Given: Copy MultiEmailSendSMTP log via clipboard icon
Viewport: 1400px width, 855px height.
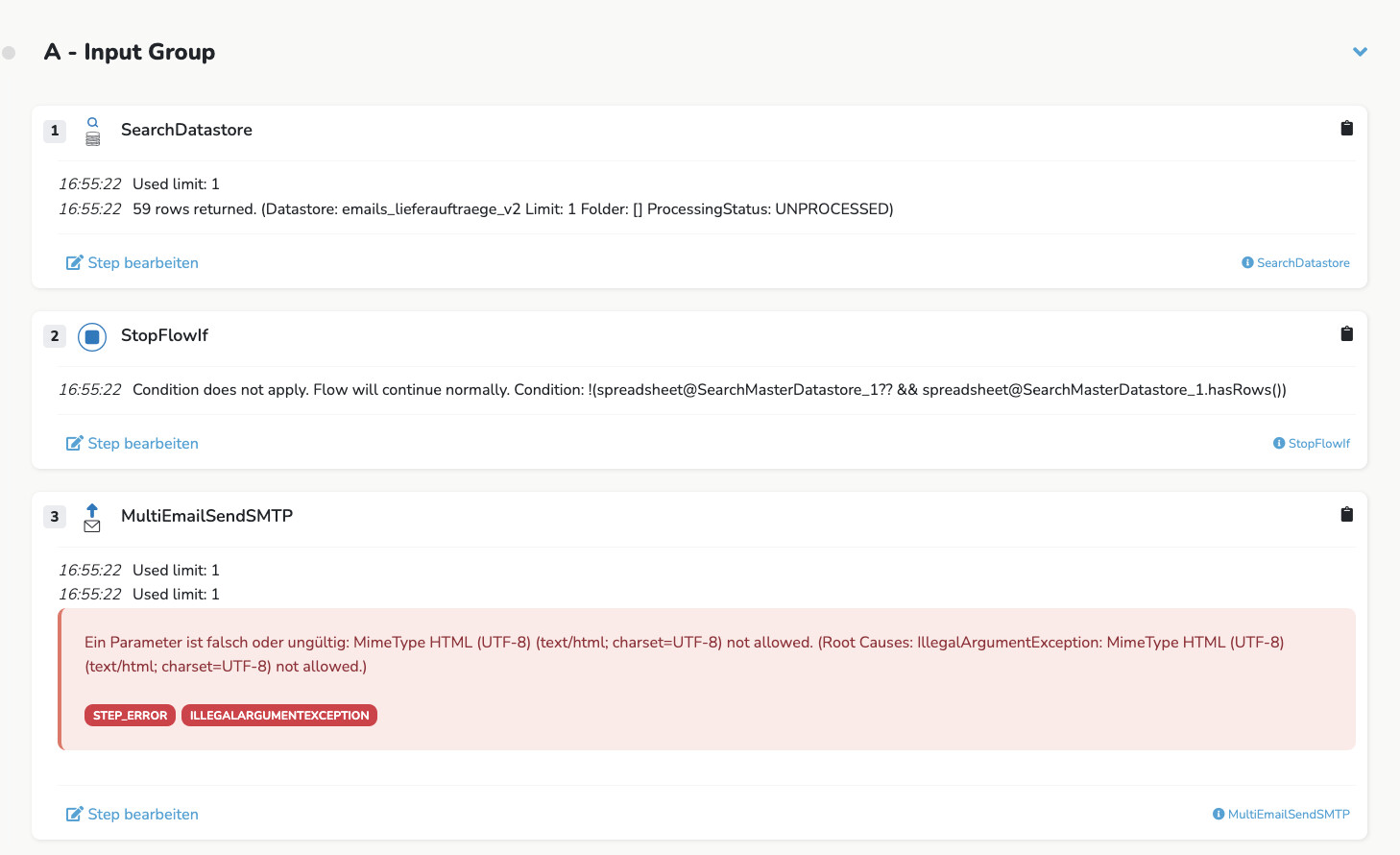Looking at the screenshot, I should tap(1346, 514).
